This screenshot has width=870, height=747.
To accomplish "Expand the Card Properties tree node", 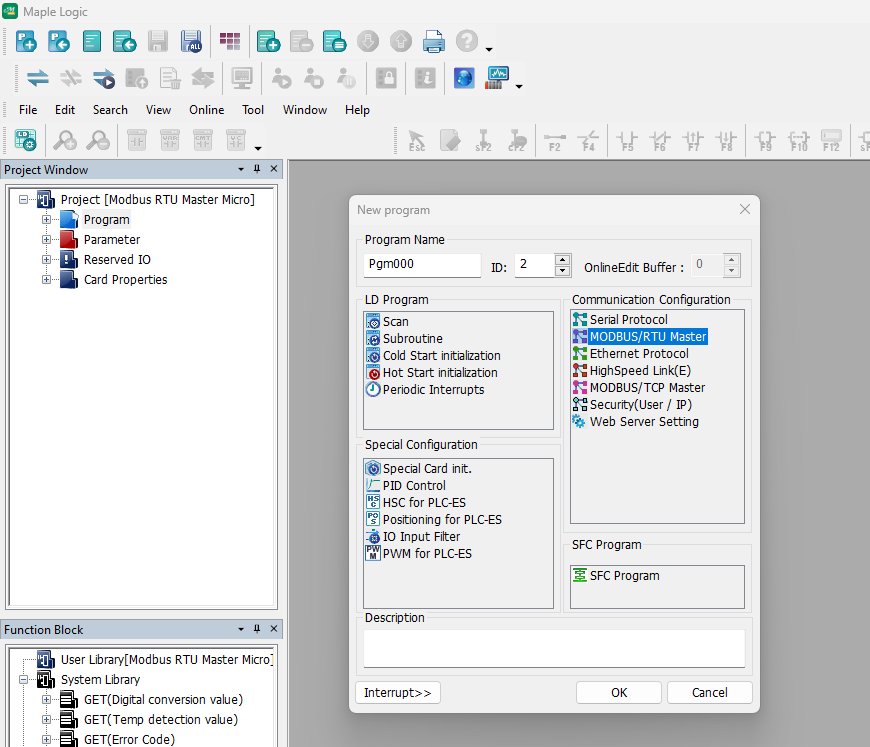I will click(x=47, y=280).
